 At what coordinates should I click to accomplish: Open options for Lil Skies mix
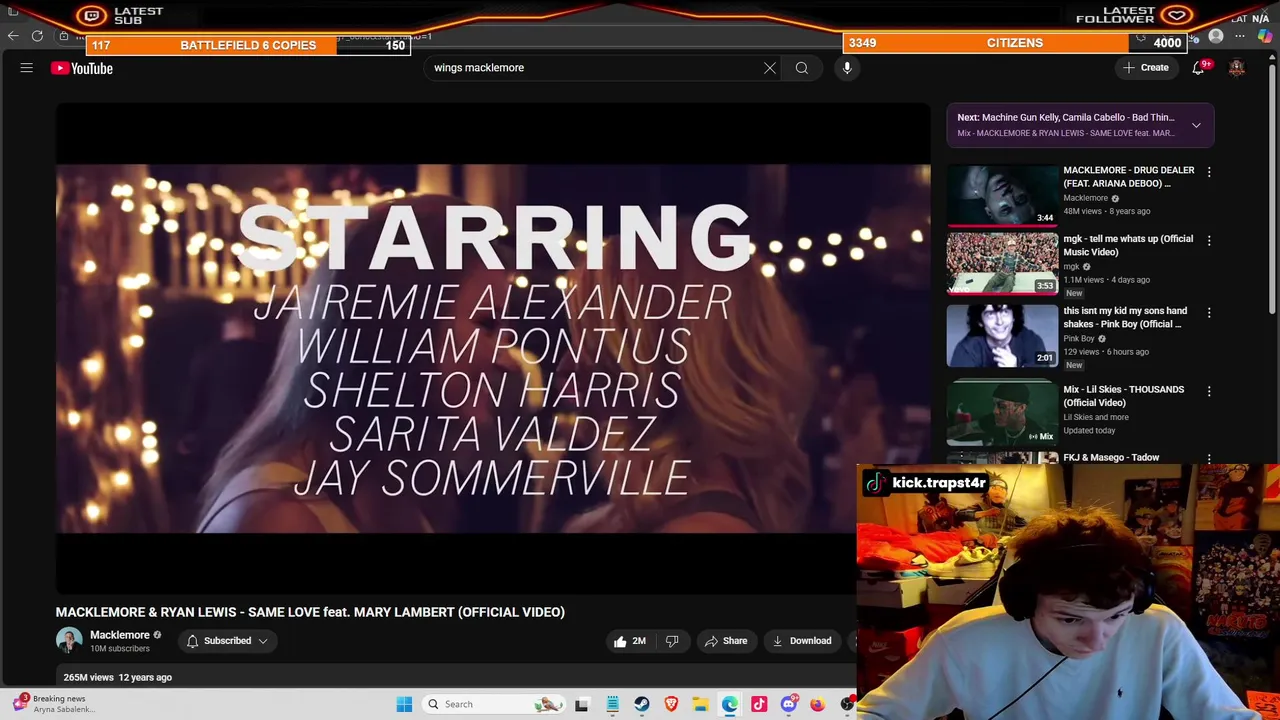1209,391
